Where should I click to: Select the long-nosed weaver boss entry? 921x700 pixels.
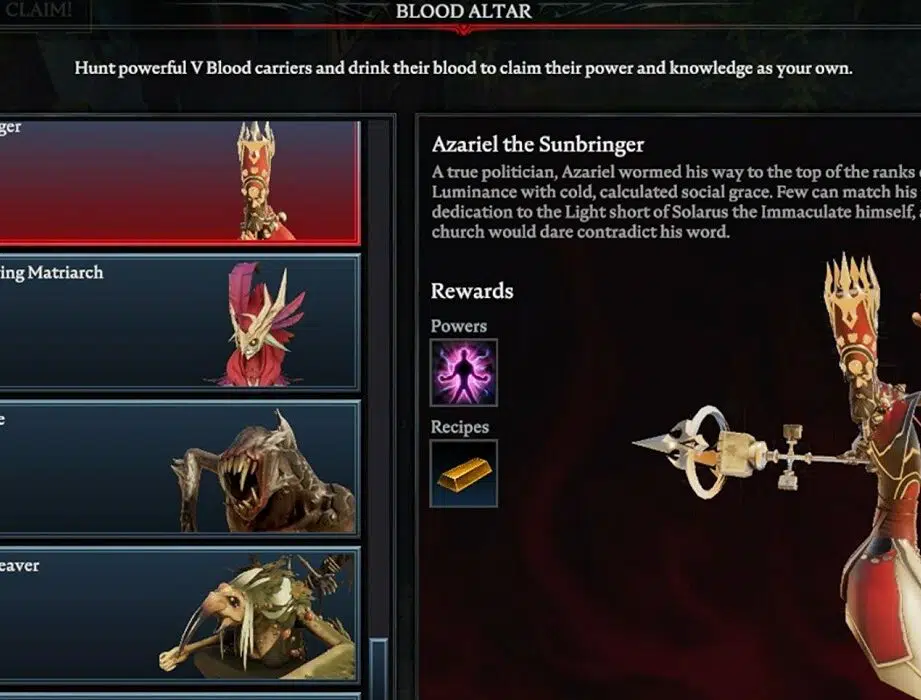tap(179, 615)
